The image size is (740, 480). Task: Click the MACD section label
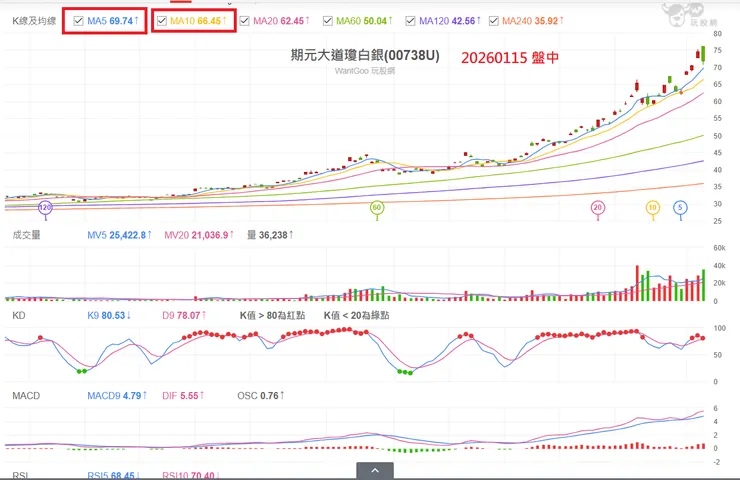click(x=26, y=396)
